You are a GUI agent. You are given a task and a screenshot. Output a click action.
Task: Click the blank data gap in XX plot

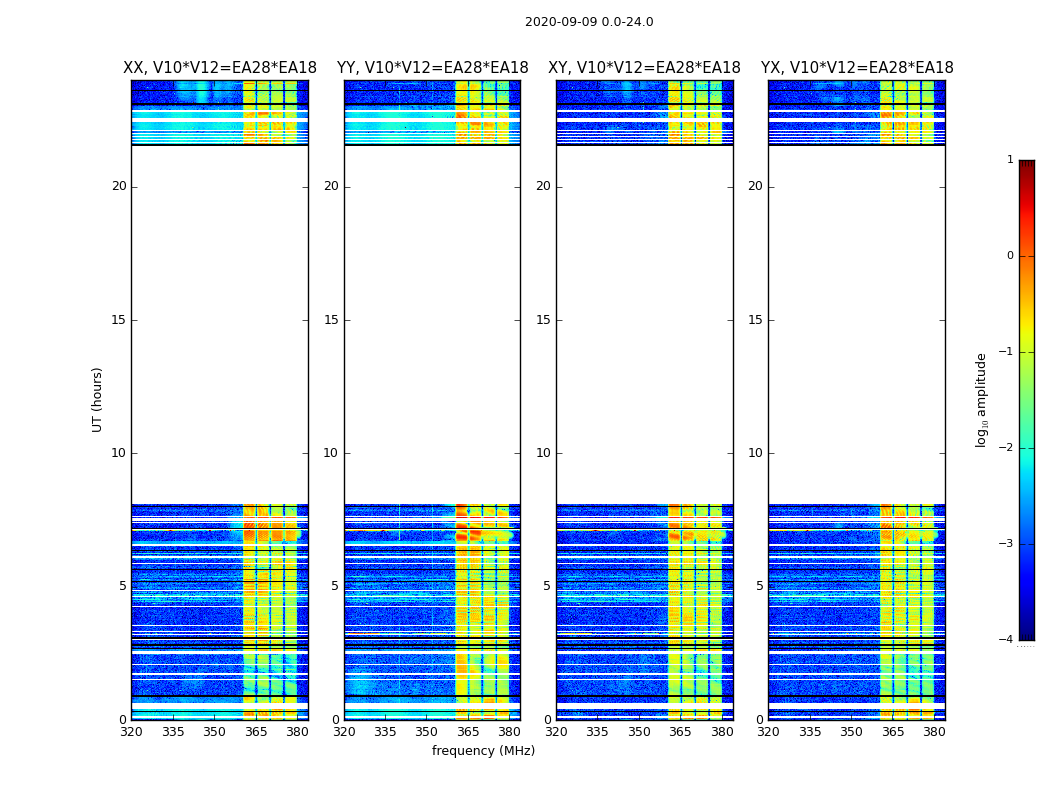click(x=220, y=325)
